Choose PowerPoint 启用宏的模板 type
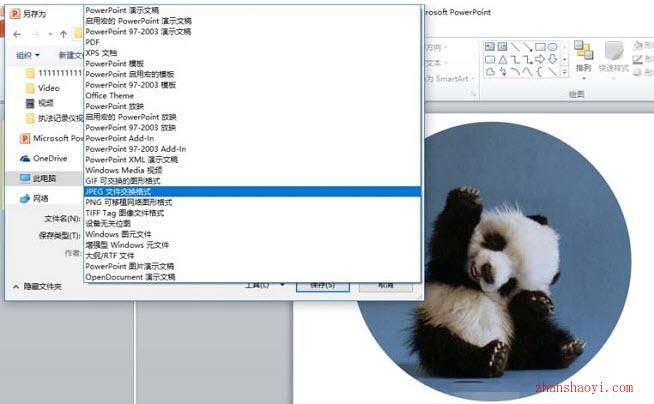 click(x=252, y=74)
